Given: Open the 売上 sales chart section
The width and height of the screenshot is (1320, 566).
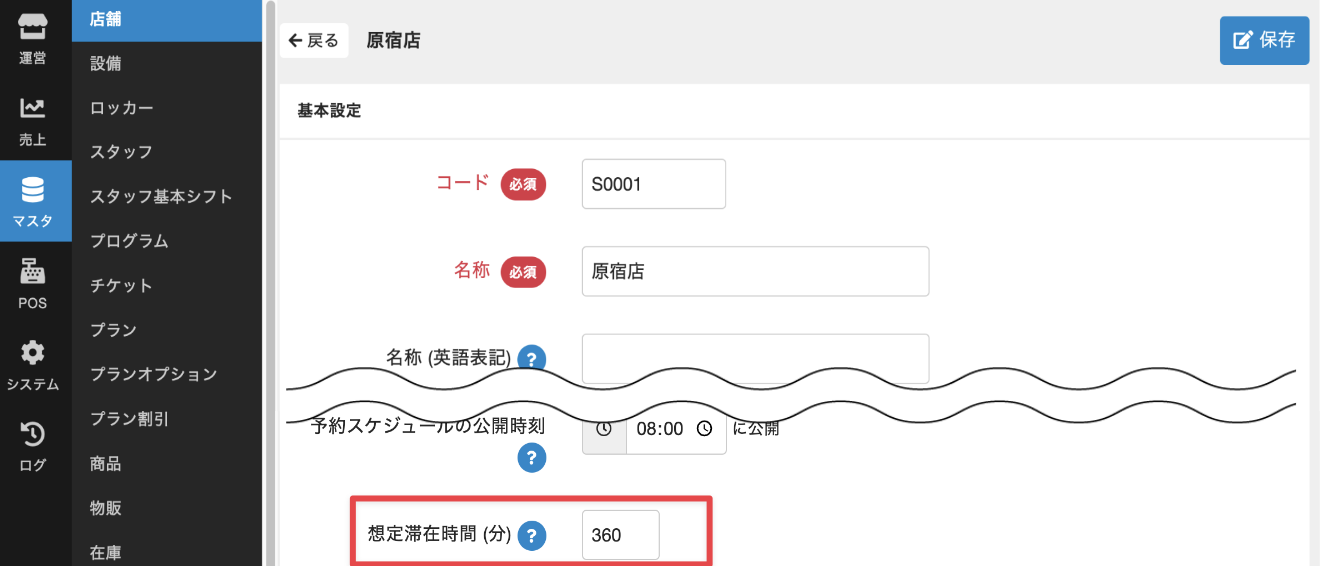Looking at the screenshot, I should [33, 120].
